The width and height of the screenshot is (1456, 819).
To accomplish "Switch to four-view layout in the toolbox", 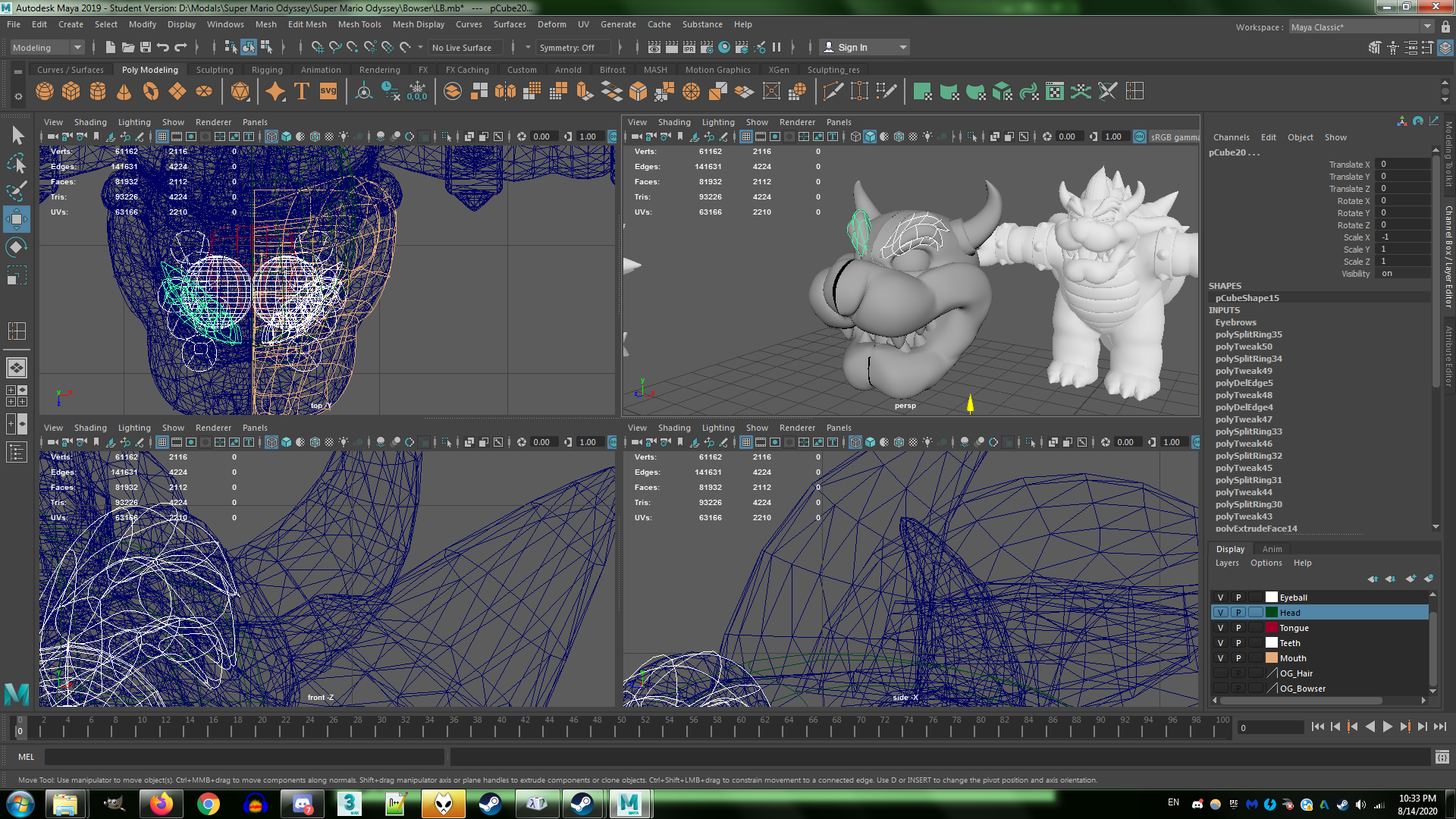I will 17,396.
